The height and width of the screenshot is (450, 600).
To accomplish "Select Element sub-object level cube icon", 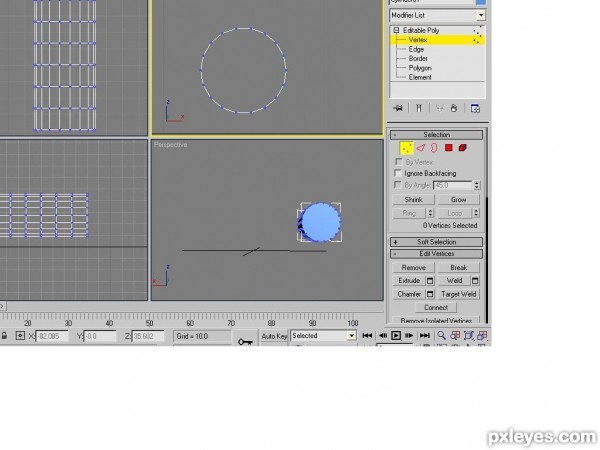I will tap(462, 148).
